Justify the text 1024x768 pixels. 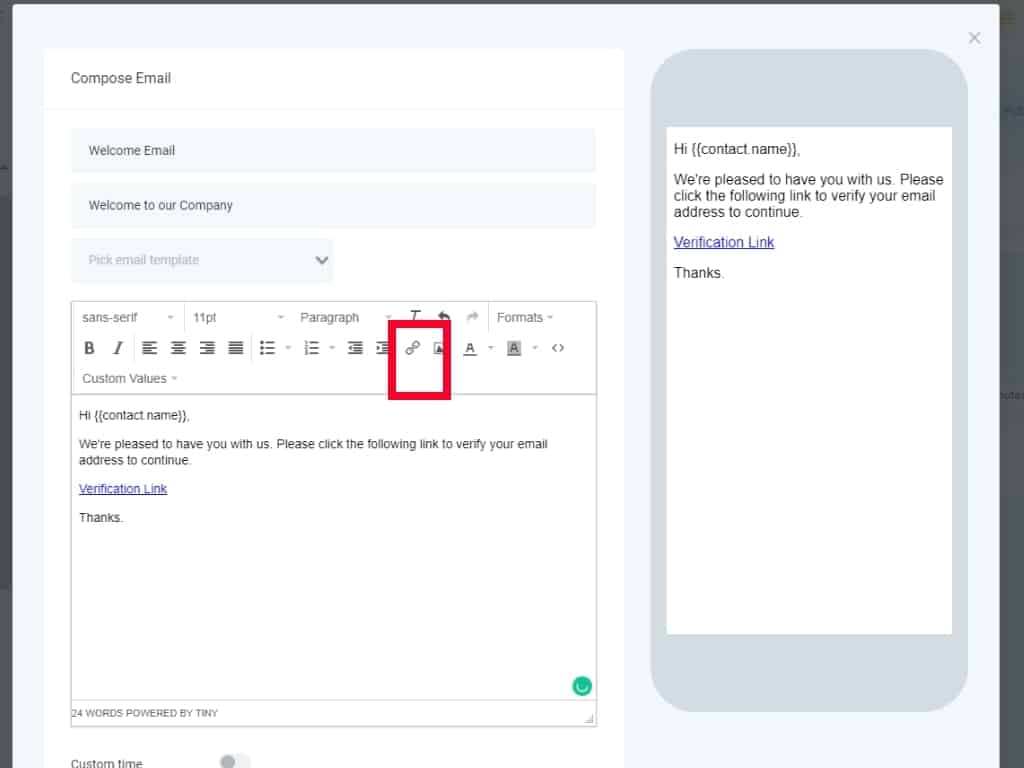point(236,348)
